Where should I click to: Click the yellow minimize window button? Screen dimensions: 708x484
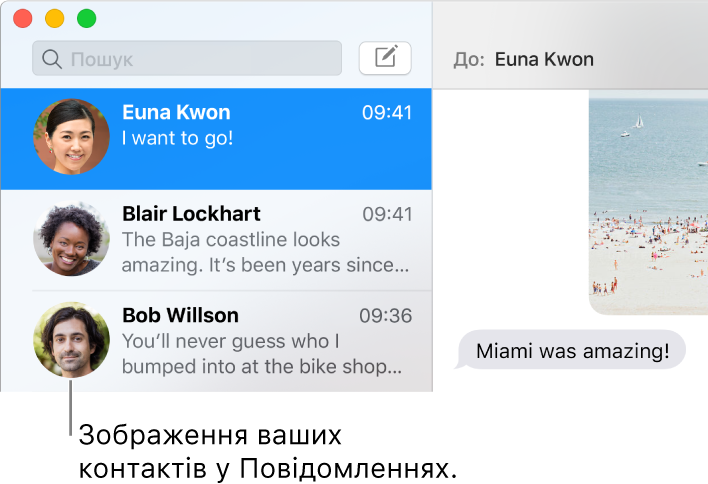point(55,18)
